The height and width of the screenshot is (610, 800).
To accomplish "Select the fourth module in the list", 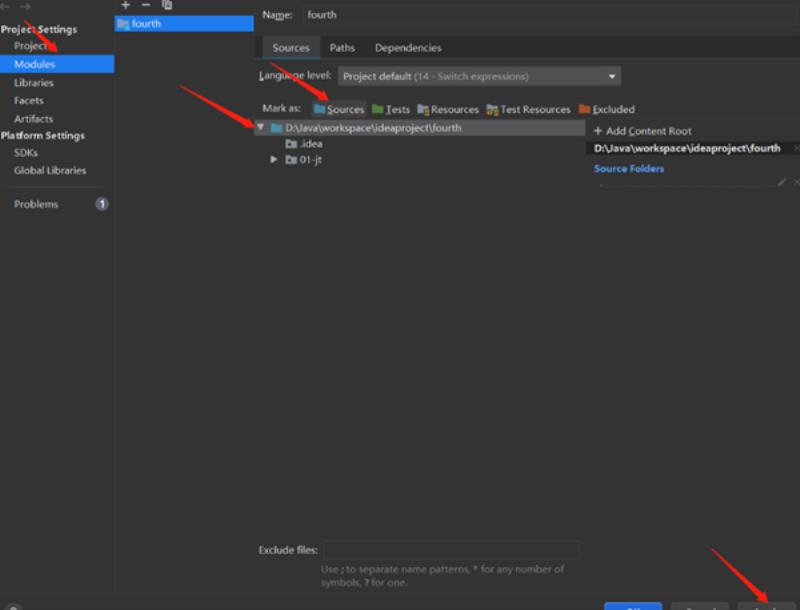I will point(184,23).
